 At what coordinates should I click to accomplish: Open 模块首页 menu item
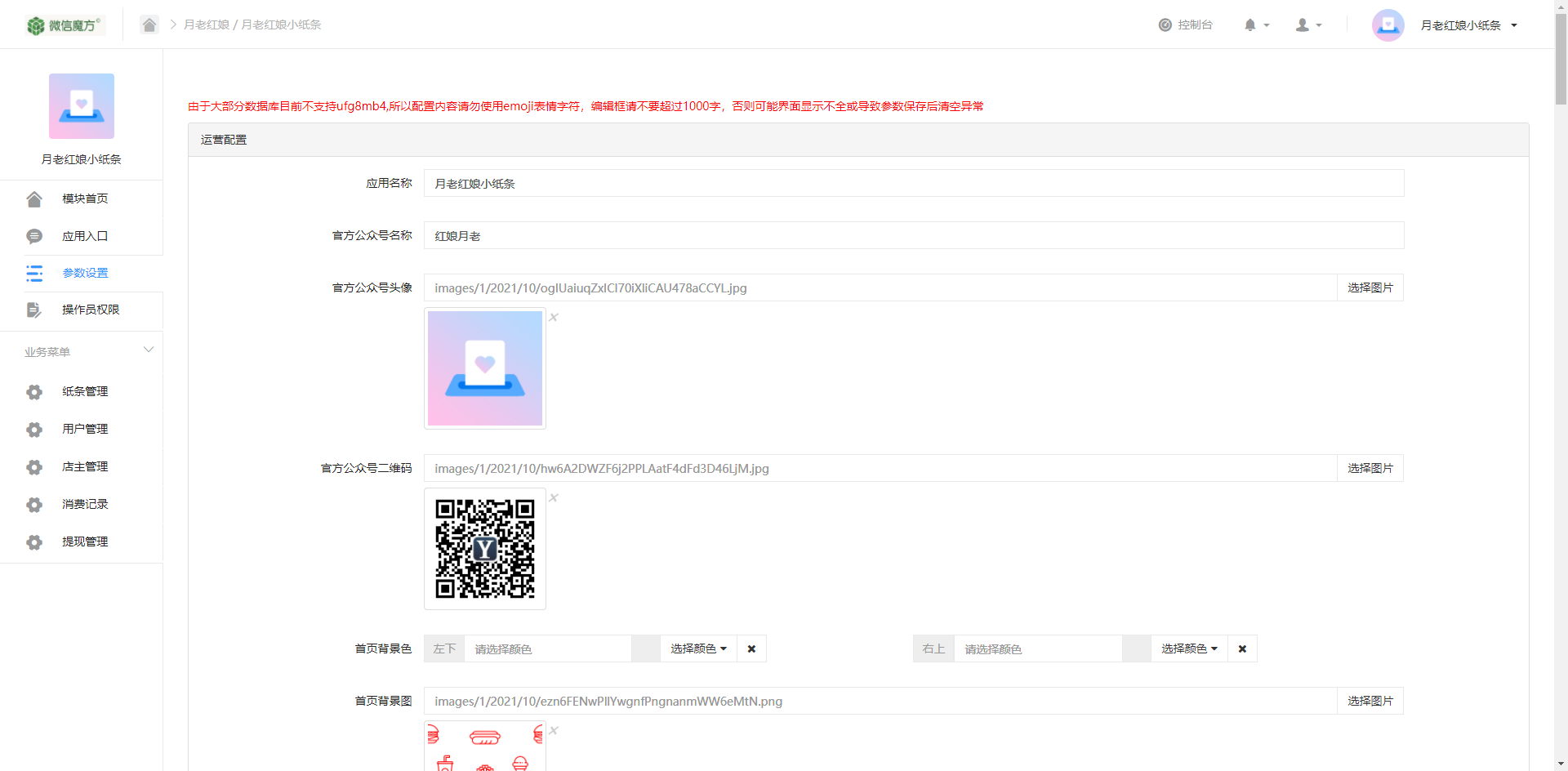point(85,199)
